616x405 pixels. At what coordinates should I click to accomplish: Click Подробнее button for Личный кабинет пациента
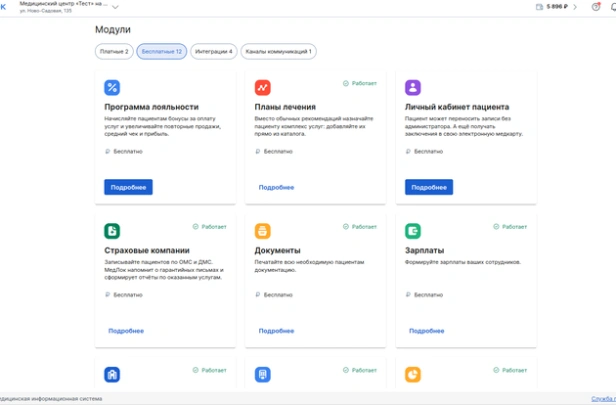pyautogui.click(x=428, y=187)
